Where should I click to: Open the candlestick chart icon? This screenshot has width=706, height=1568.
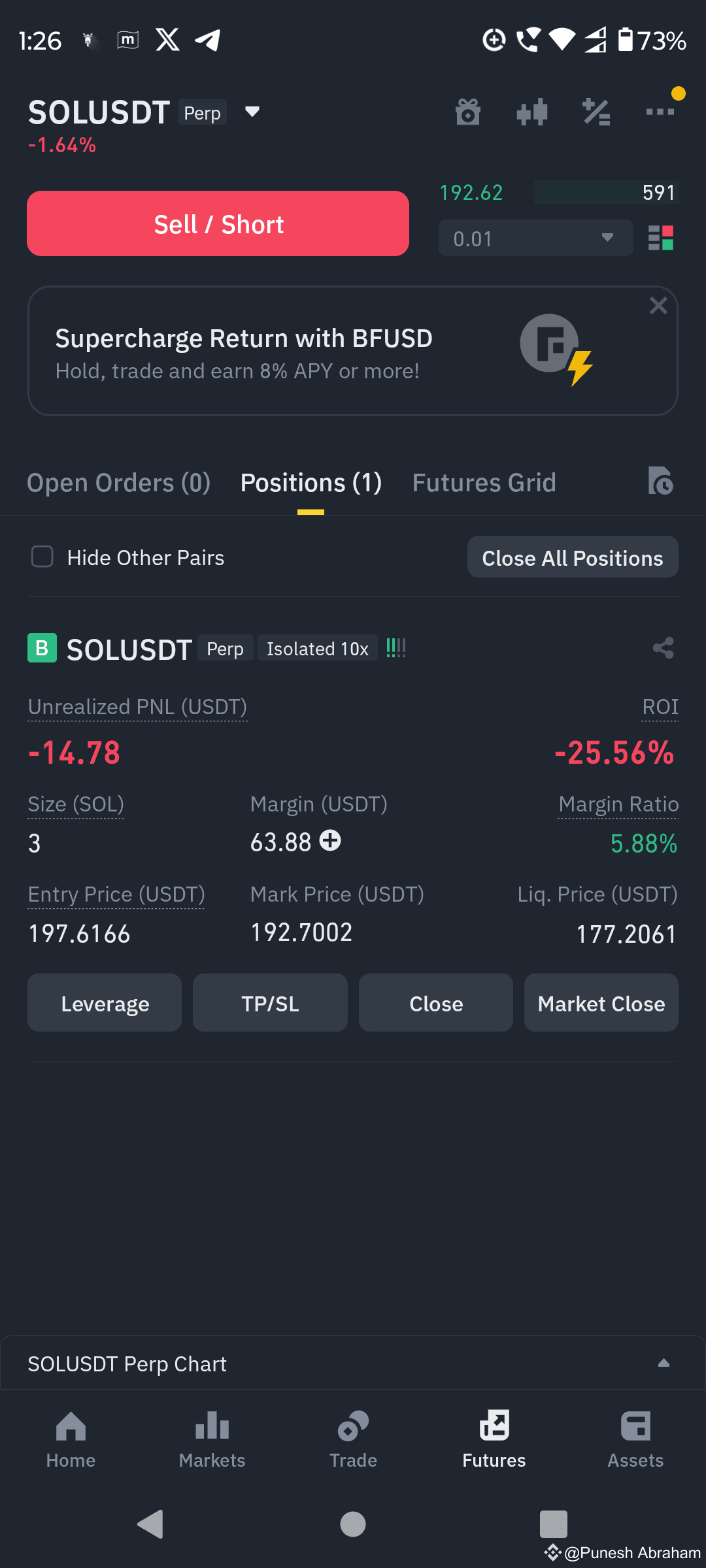tap(532, 112)
